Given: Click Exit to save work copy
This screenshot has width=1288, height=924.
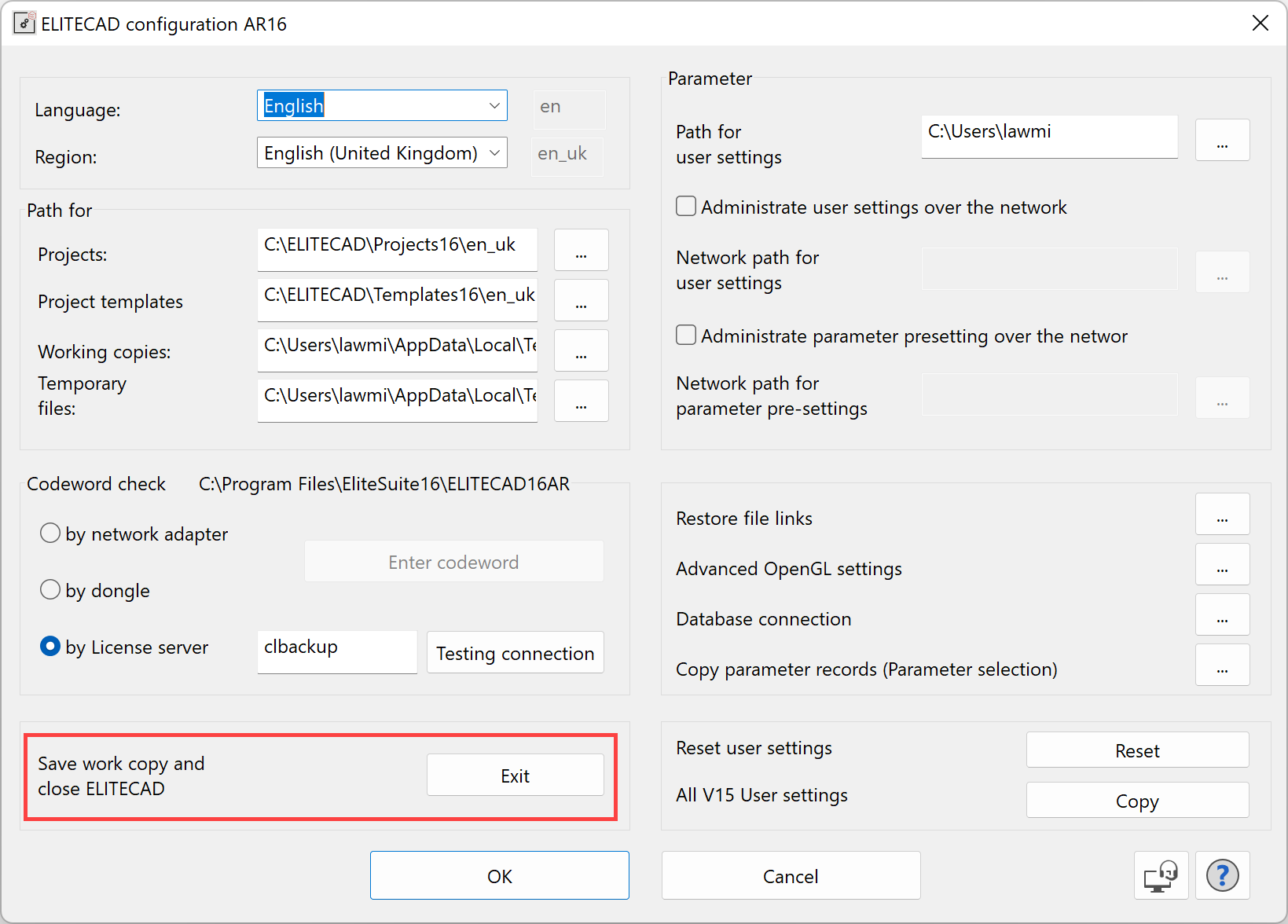Looking at the screenshot, I should [x=515, y=775].
